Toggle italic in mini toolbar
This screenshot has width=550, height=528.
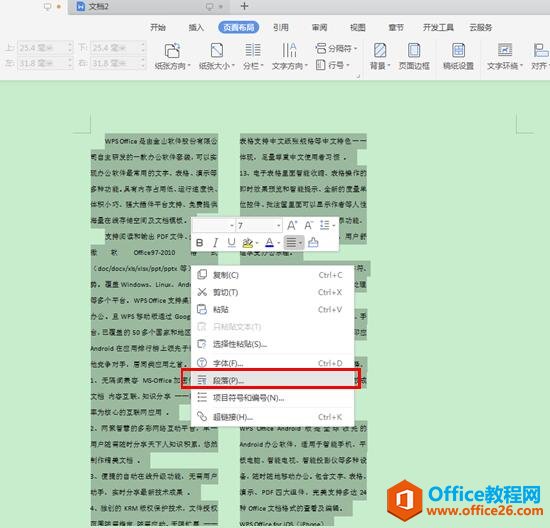pyautogui.click(x=215, y=242)
